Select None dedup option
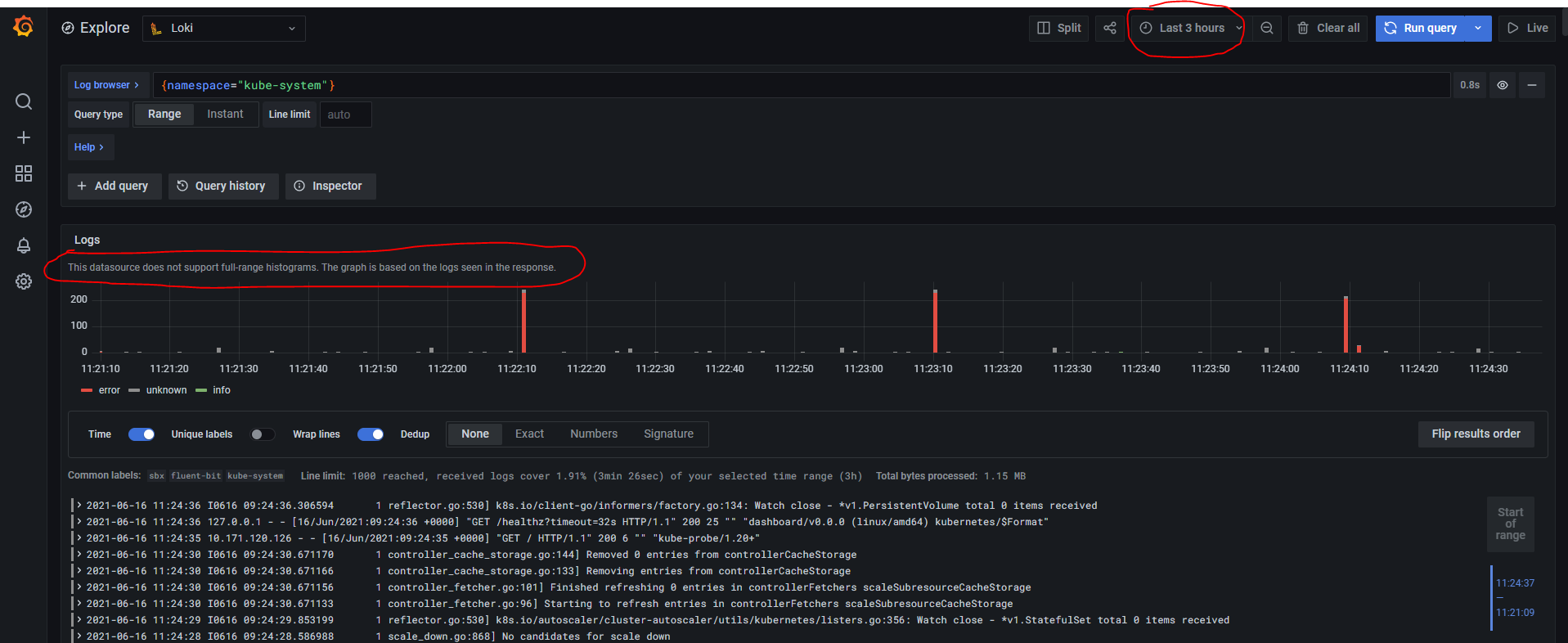The image size is (1568, 643). click(475, 434)
